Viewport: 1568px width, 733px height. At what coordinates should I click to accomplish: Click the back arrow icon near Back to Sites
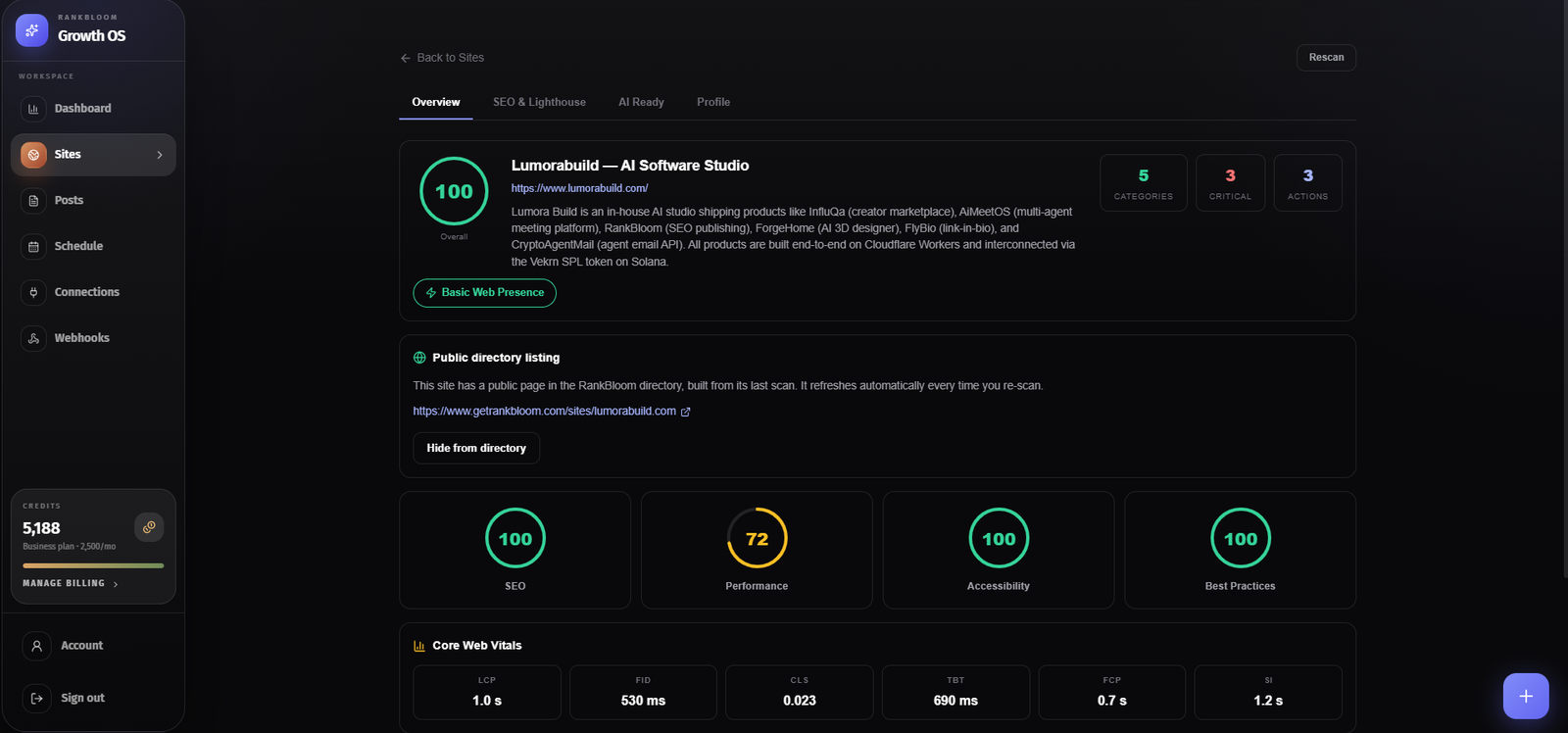click(406, 58)
